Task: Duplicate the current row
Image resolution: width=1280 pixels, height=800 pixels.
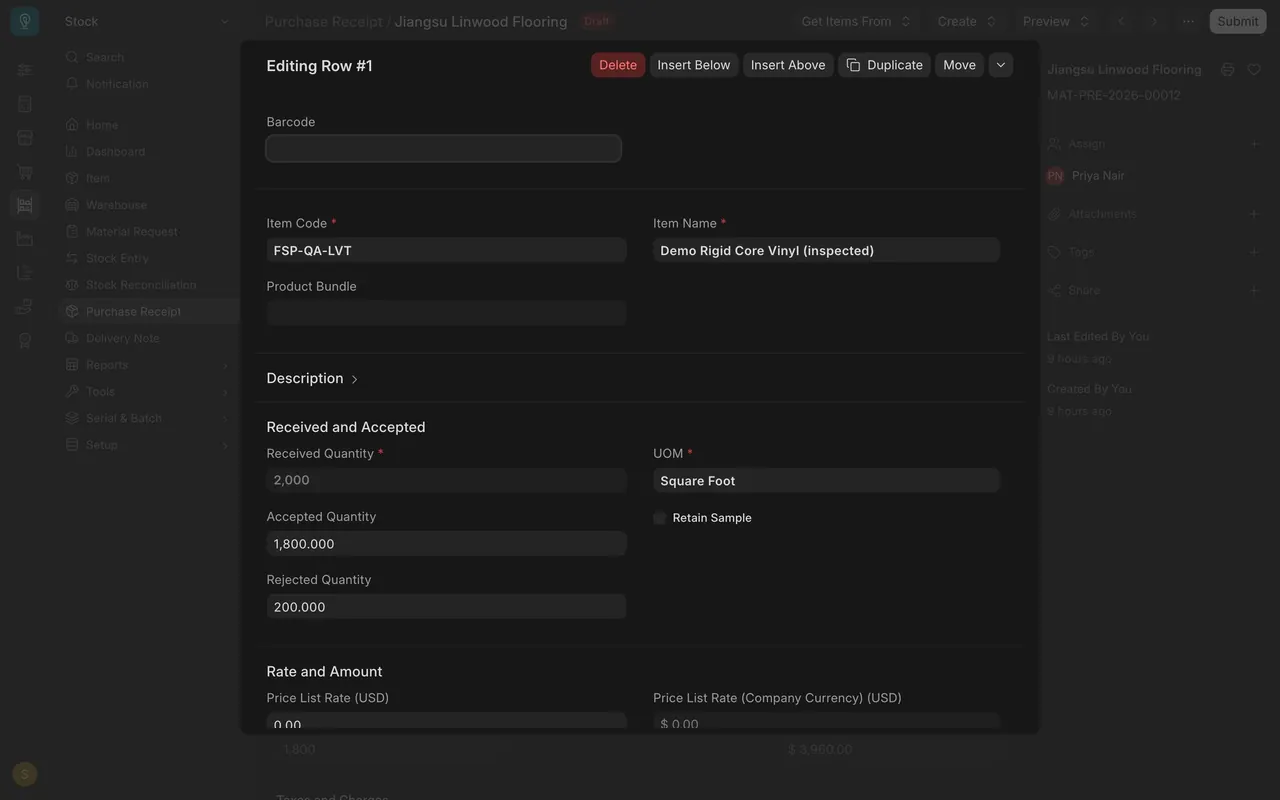Action: coord(884,65)
